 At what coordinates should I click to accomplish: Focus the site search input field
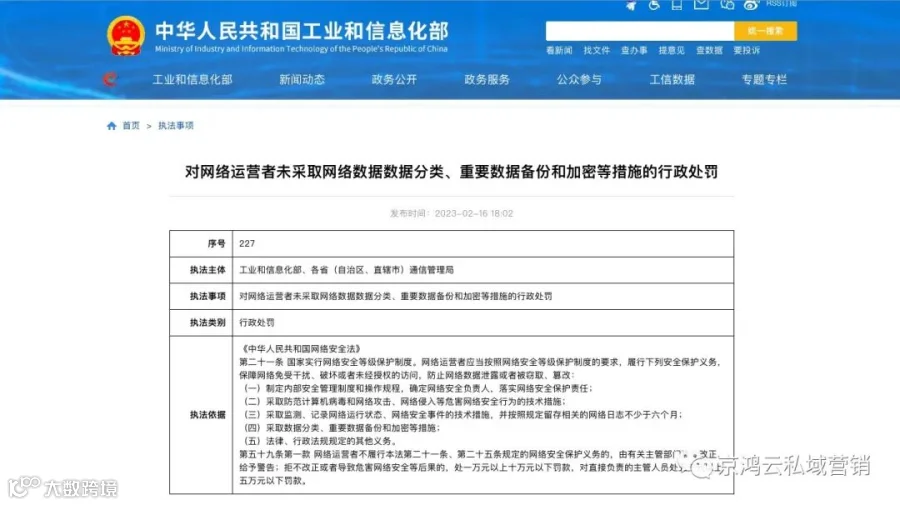639,31
